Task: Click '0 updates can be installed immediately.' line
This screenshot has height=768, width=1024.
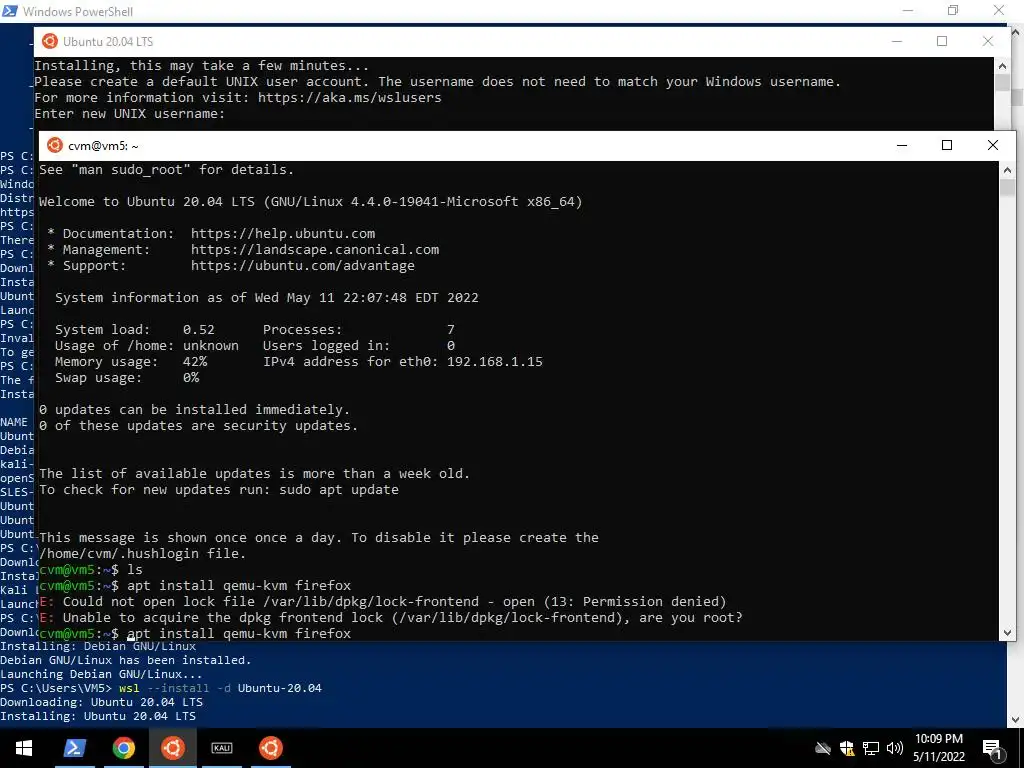Action: pos(194,409)
